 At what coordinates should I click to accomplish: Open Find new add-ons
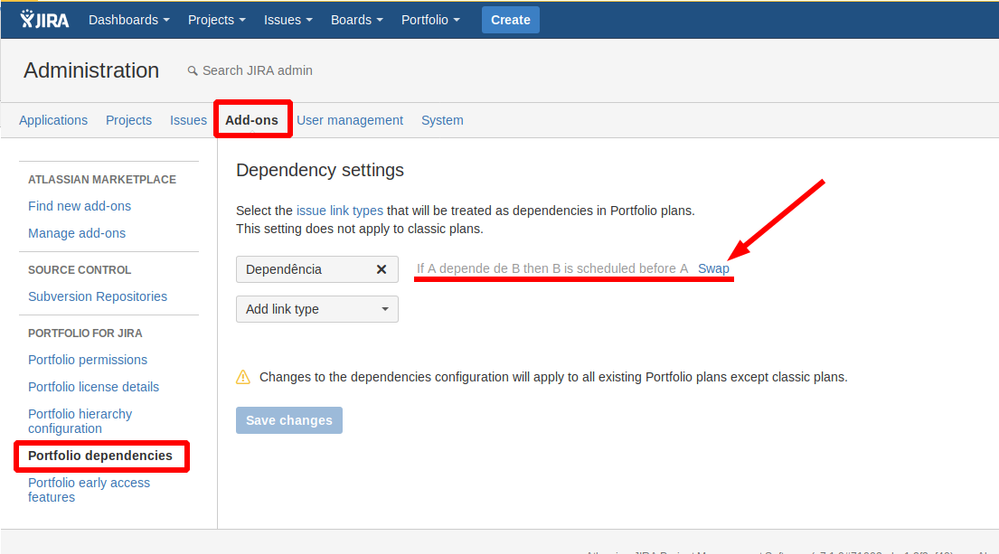click(x=80, y=206)
